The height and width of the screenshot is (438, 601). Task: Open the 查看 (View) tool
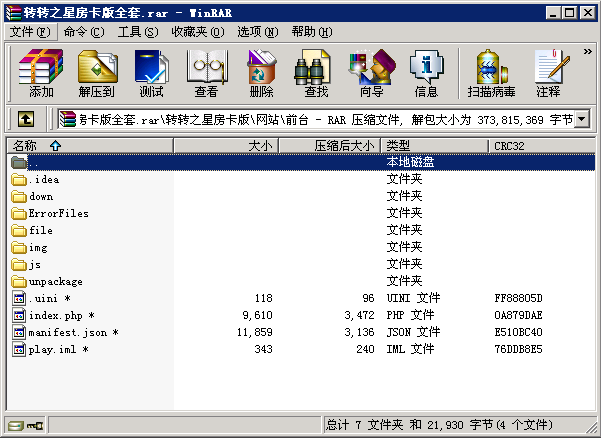click(206, 74)
